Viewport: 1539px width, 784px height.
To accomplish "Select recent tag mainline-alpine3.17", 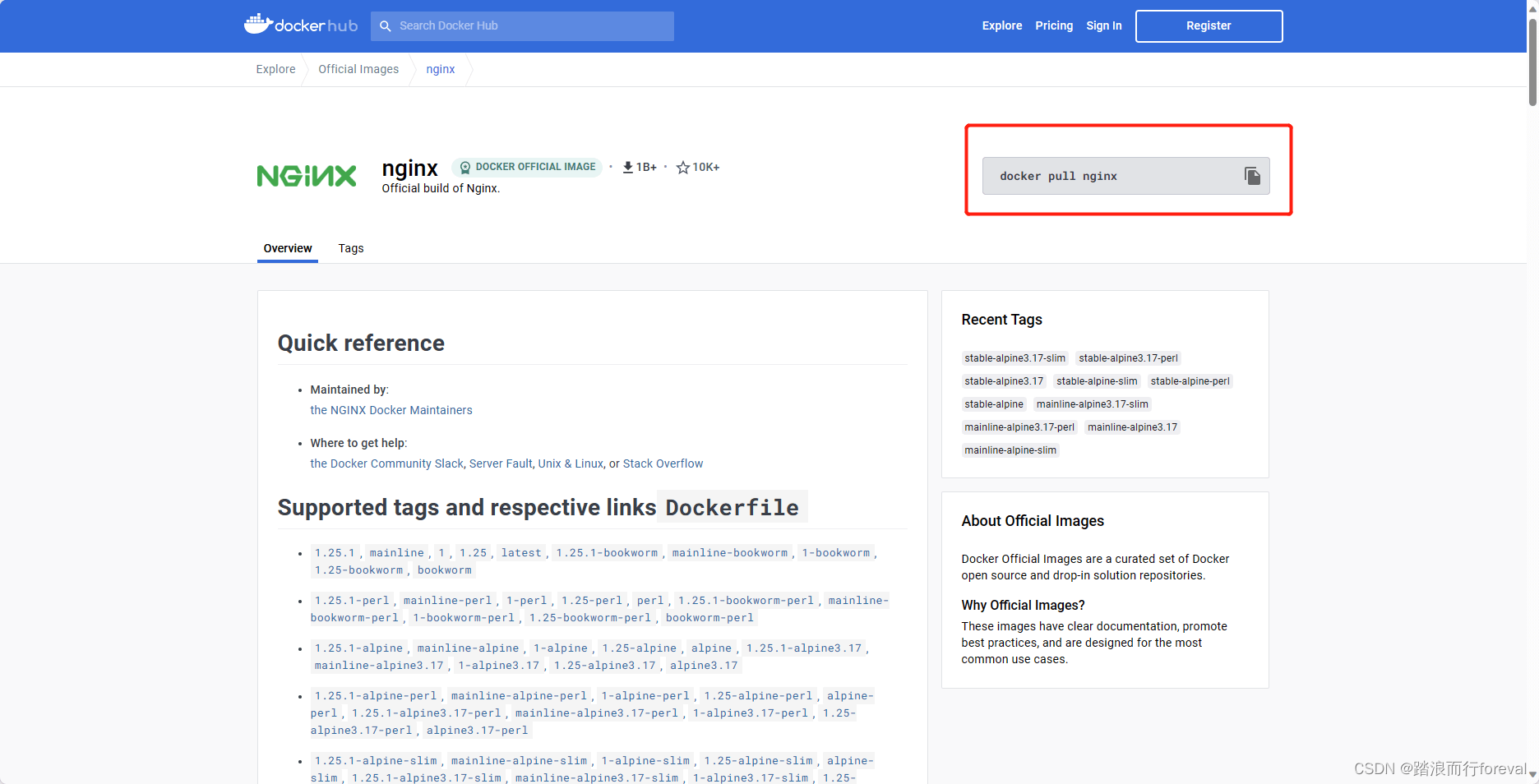I will 1132,427.
